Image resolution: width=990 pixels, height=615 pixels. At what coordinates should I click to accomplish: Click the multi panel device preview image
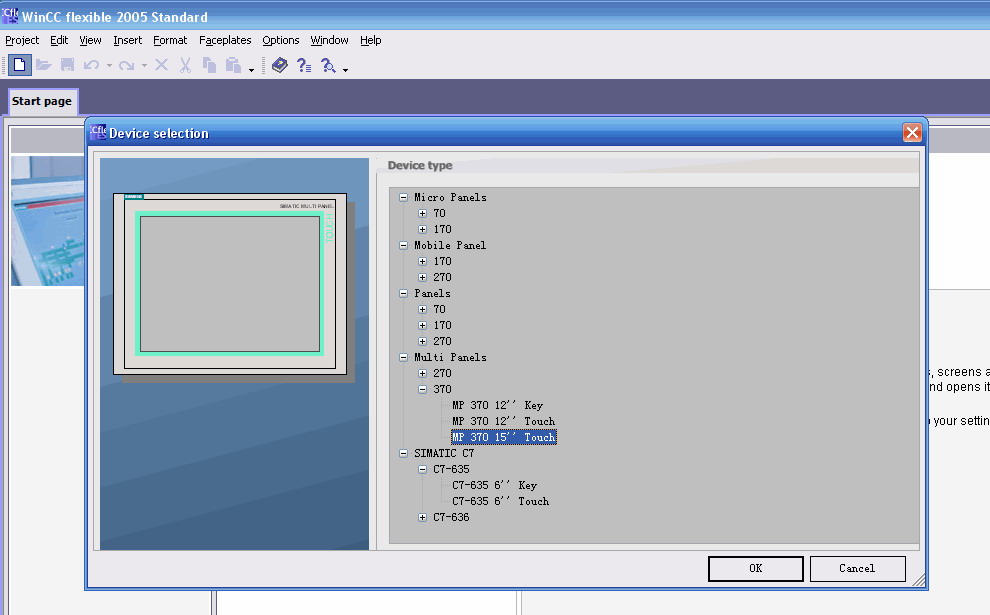pyautogui.click(x=230, y=284)
